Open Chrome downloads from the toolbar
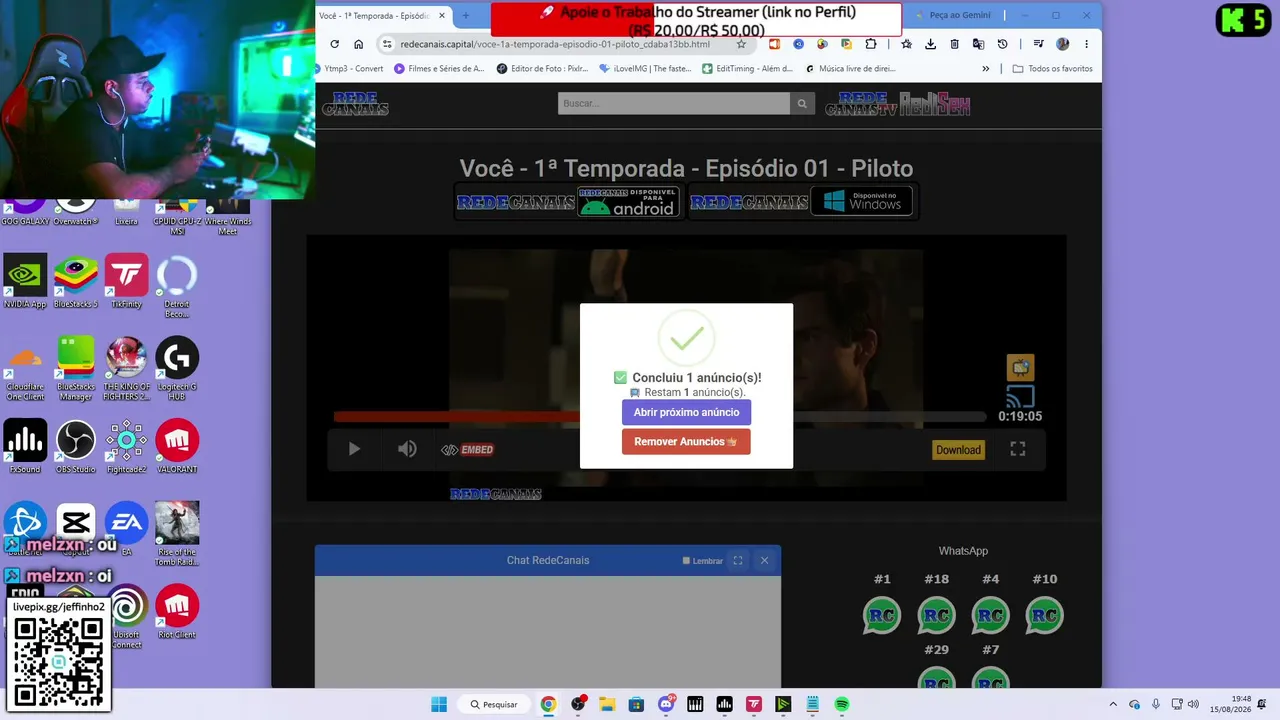Screen dimensions: 1280x720 [931, 44]
